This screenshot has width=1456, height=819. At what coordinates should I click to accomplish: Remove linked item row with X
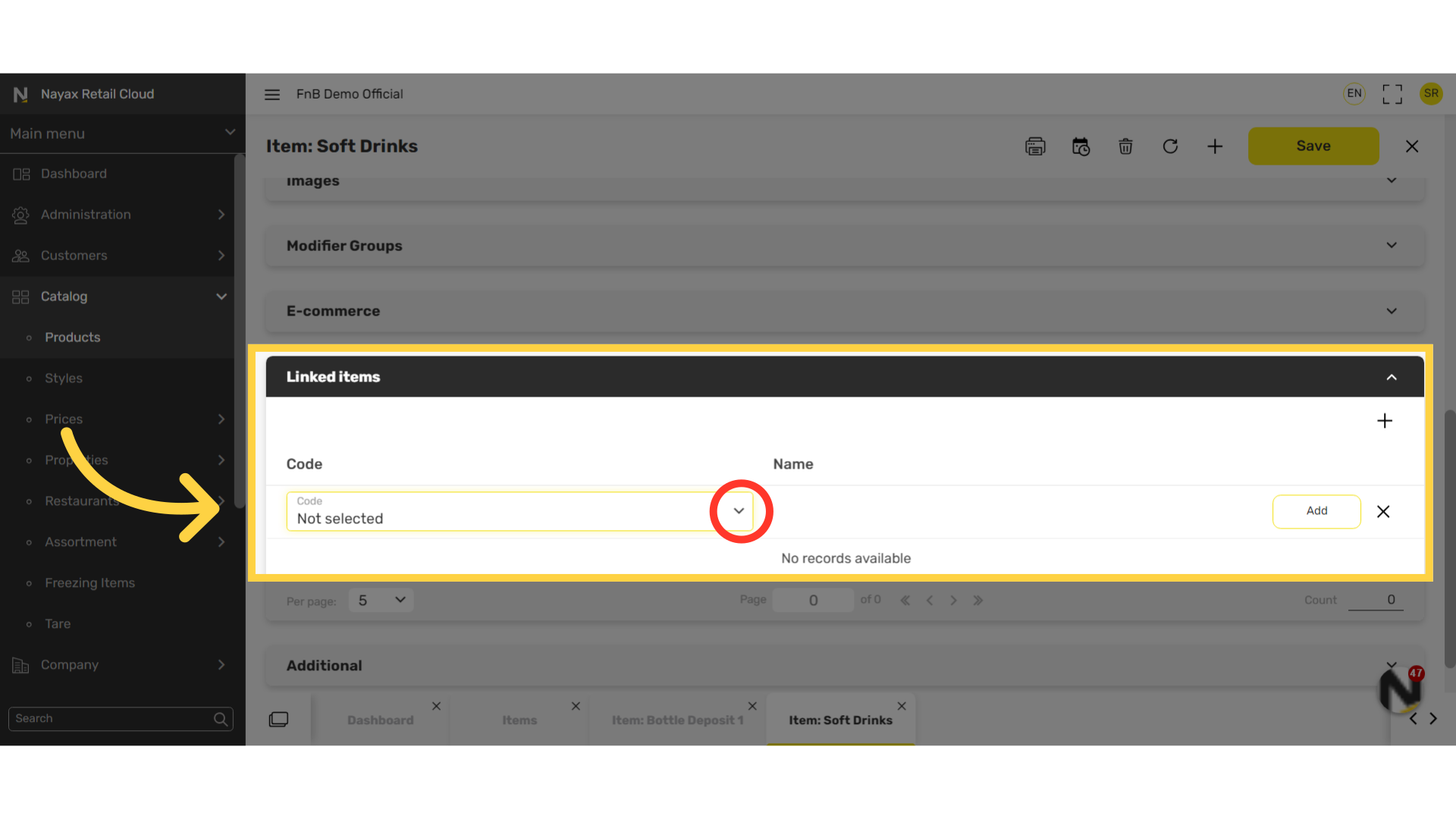pyautogui.click(x=1383, y=512)
